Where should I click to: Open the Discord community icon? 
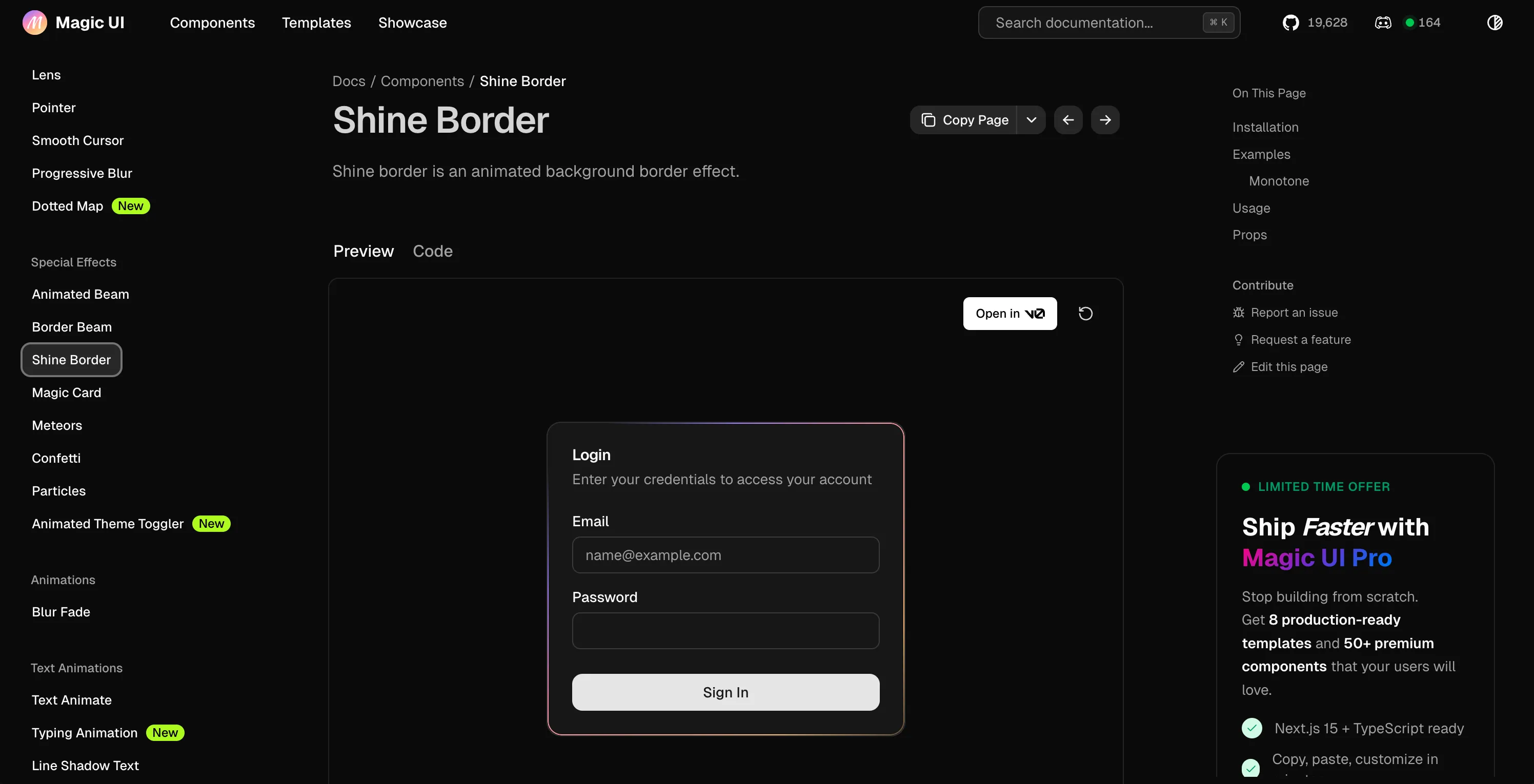(x=1383, y=23)
